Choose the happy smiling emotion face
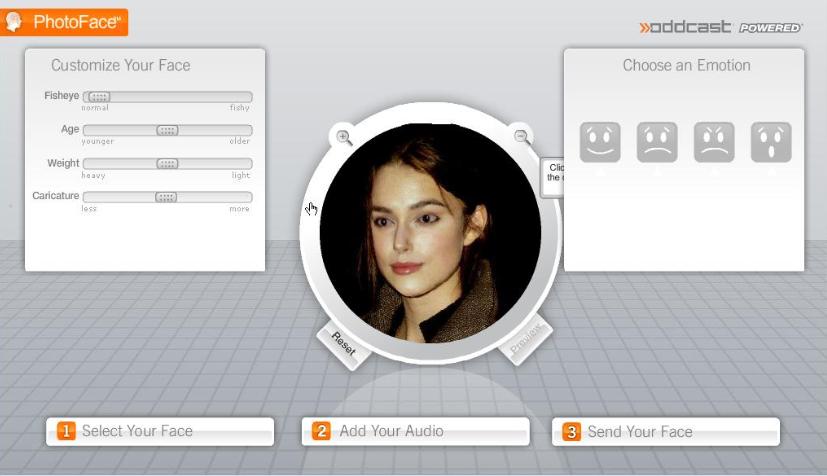827x476 pixels. pos(600,142)
